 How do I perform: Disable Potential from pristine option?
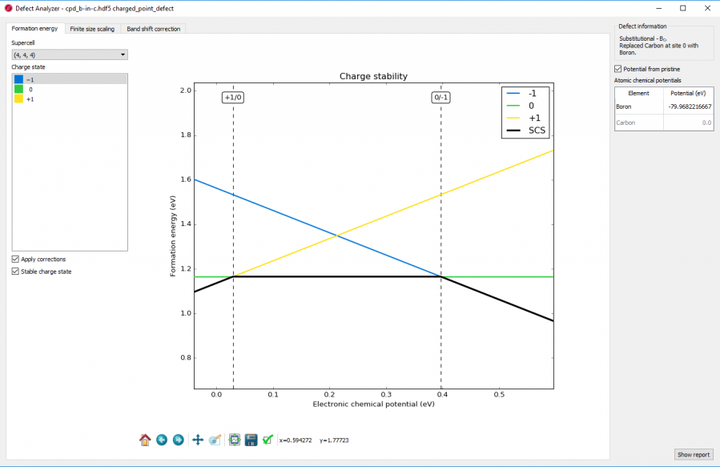pos(618,69)
